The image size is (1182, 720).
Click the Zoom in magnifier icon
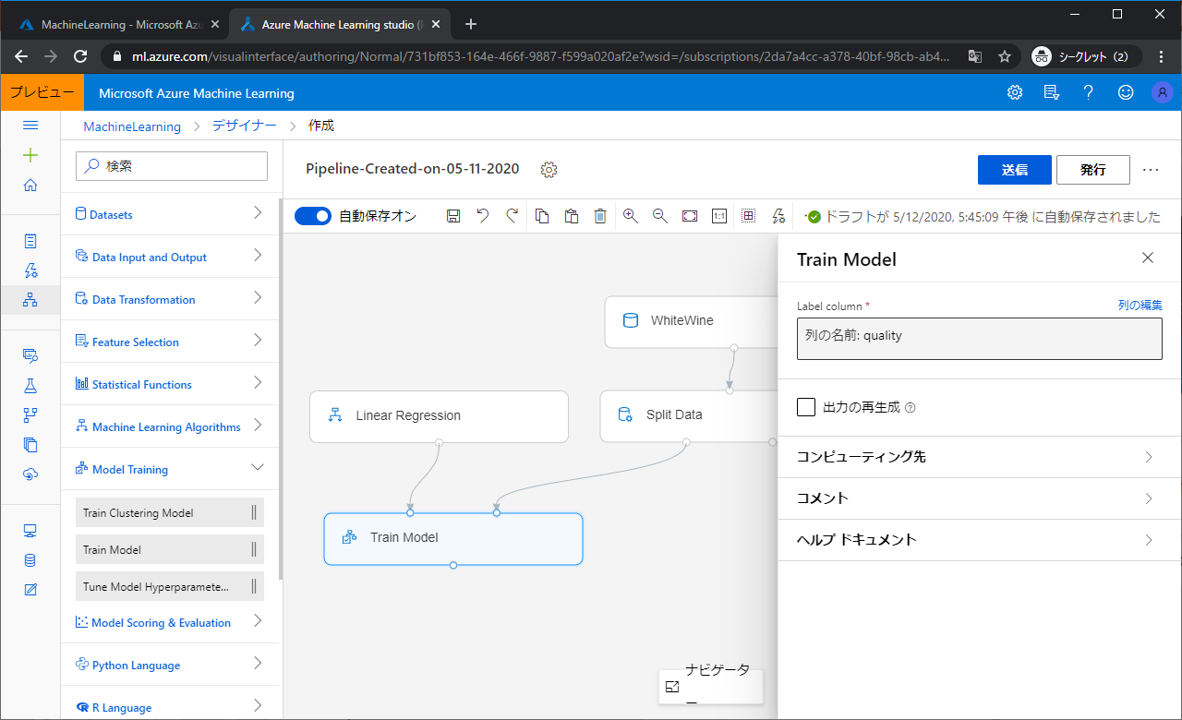pyautogui.click(x=630, y=216)
